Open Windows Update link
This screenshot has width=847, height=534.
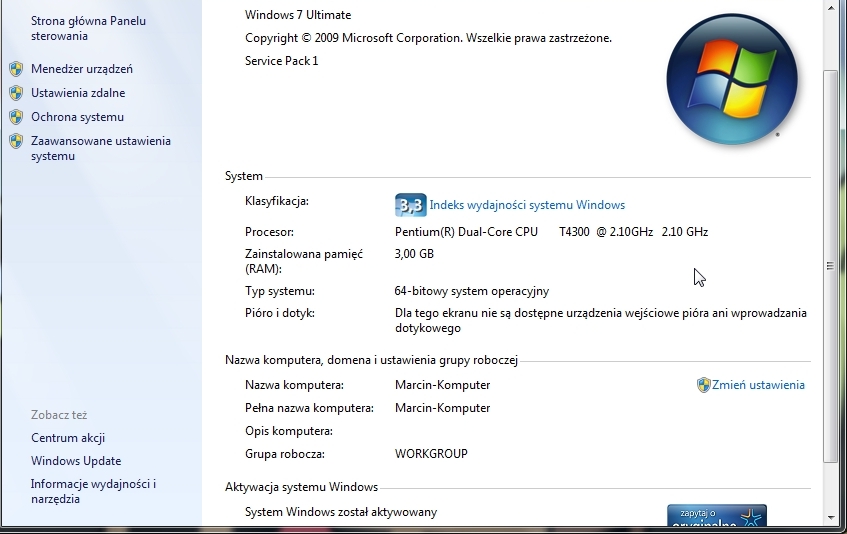76,461
